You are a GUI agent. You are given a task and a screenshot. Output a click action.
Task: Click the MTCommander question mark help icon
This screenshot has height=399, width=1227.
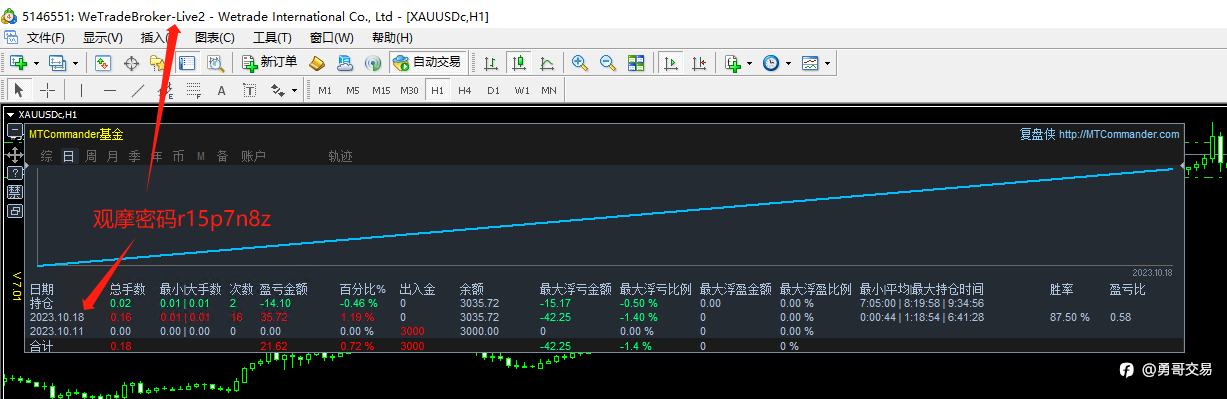(15, 173)
